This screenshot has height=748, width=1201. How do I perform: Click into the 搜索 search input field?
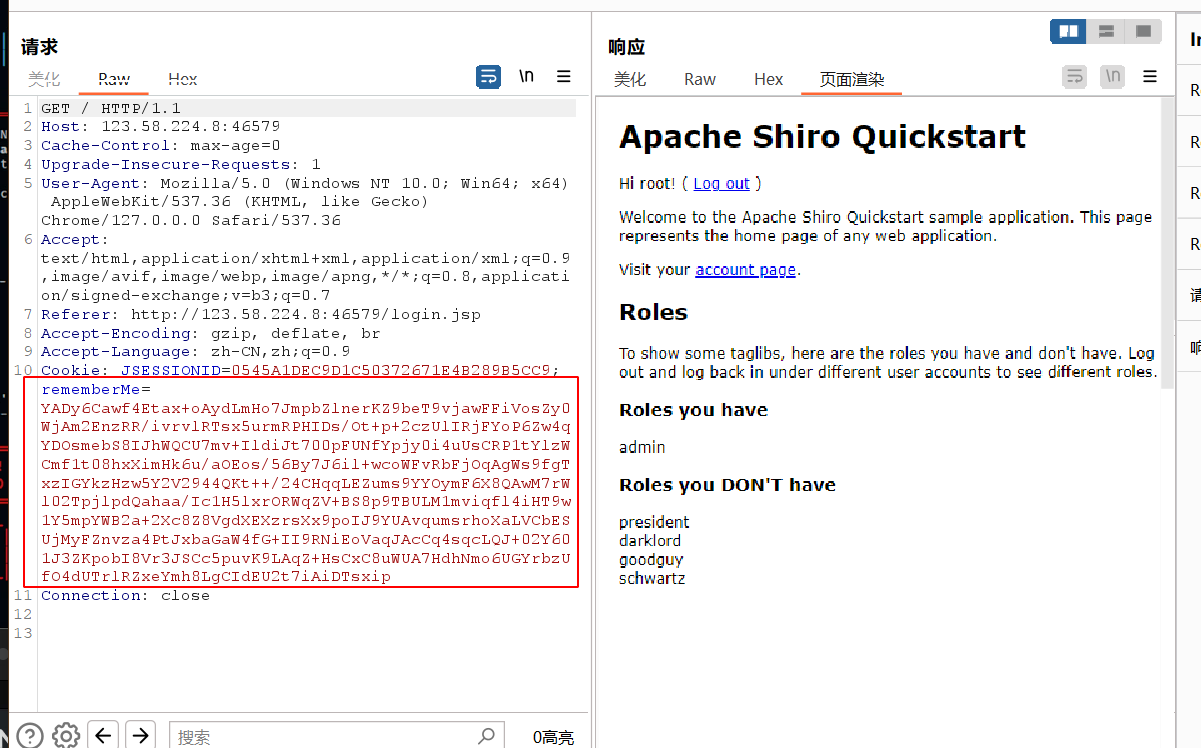click(x=320, y=736)
